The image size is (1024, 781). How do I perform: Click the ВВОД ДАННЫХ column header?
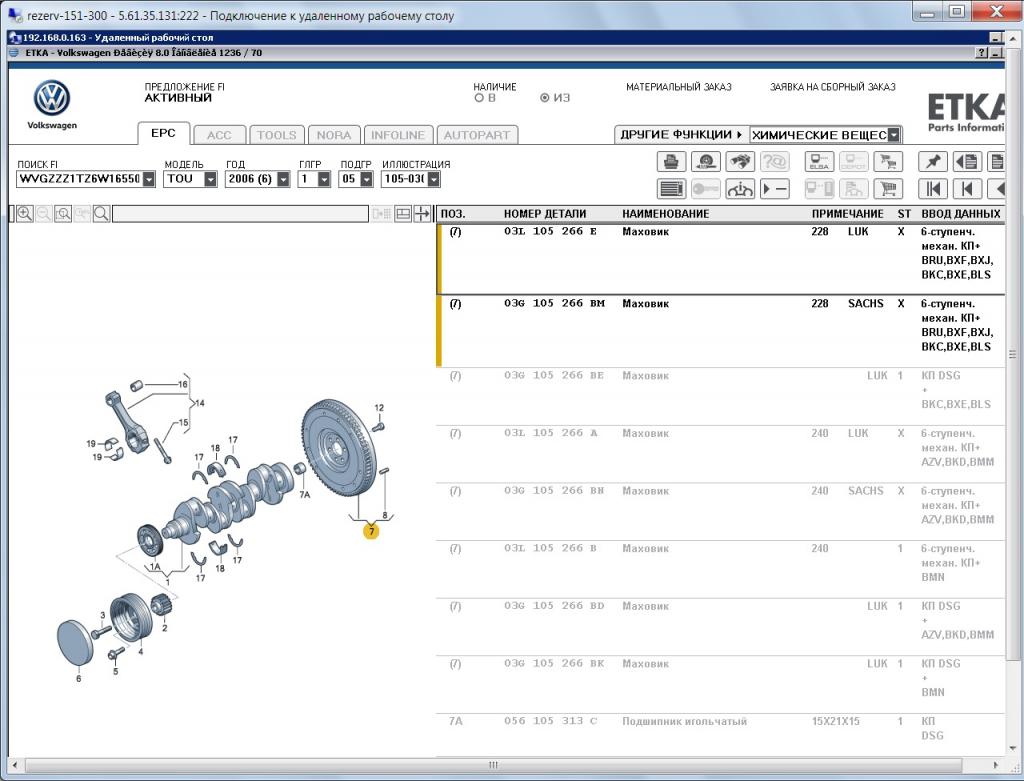point(961,214)
